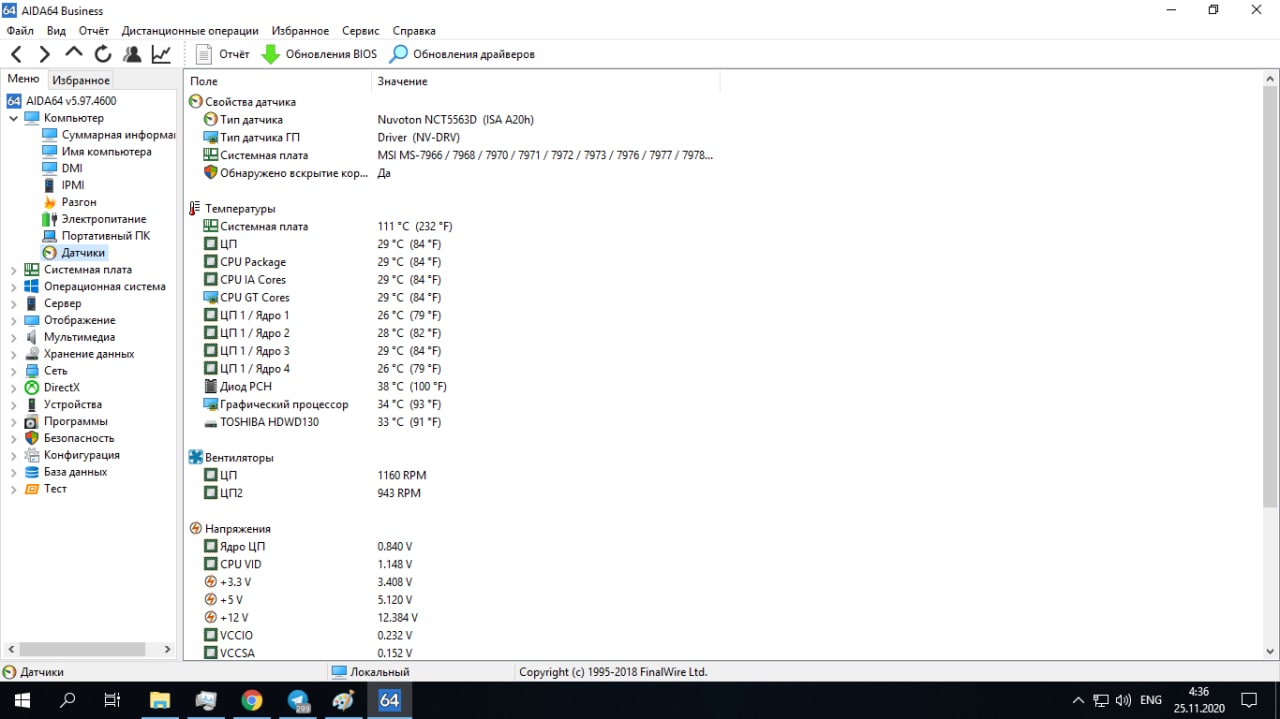Collapse the Компьютер tree node
This screenshot has height=719, width=1280.
13,118
